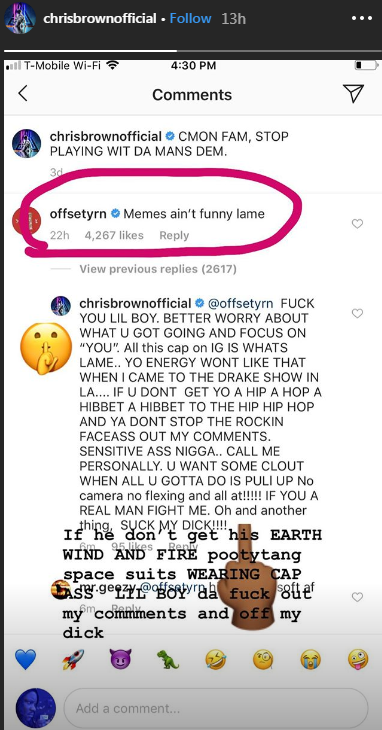Viewport: 382px width, 730px height.
Task: Expand View previous replies (2617)
Action: (158, 269)
